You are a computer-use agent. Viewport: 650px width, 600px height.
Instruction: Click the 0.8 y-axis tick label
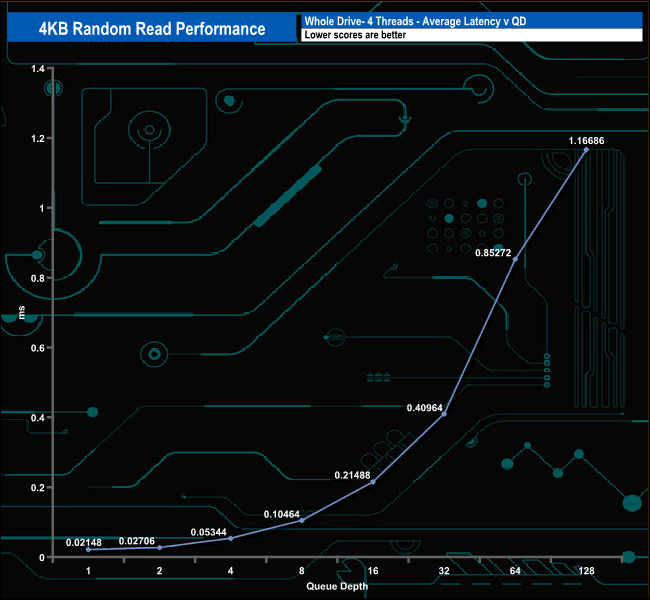click(x=38, y=278)
